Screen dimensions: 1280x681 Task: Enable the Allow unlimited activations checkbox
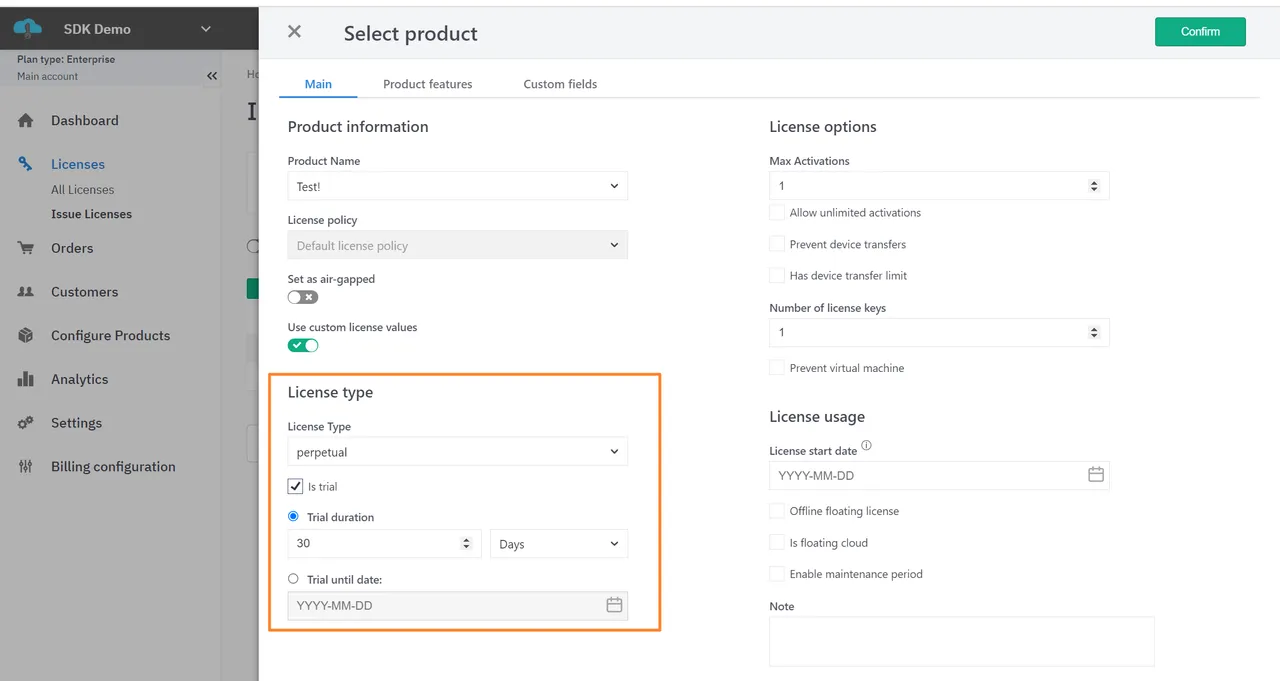click(777, 212)
